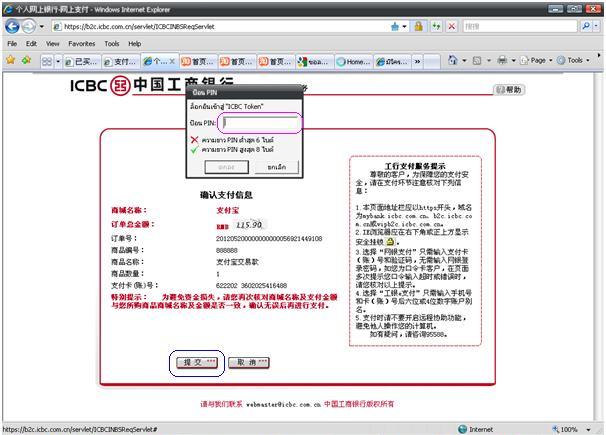
Task: Open the zoom level dropdown arrow
Action: [588, 430]
